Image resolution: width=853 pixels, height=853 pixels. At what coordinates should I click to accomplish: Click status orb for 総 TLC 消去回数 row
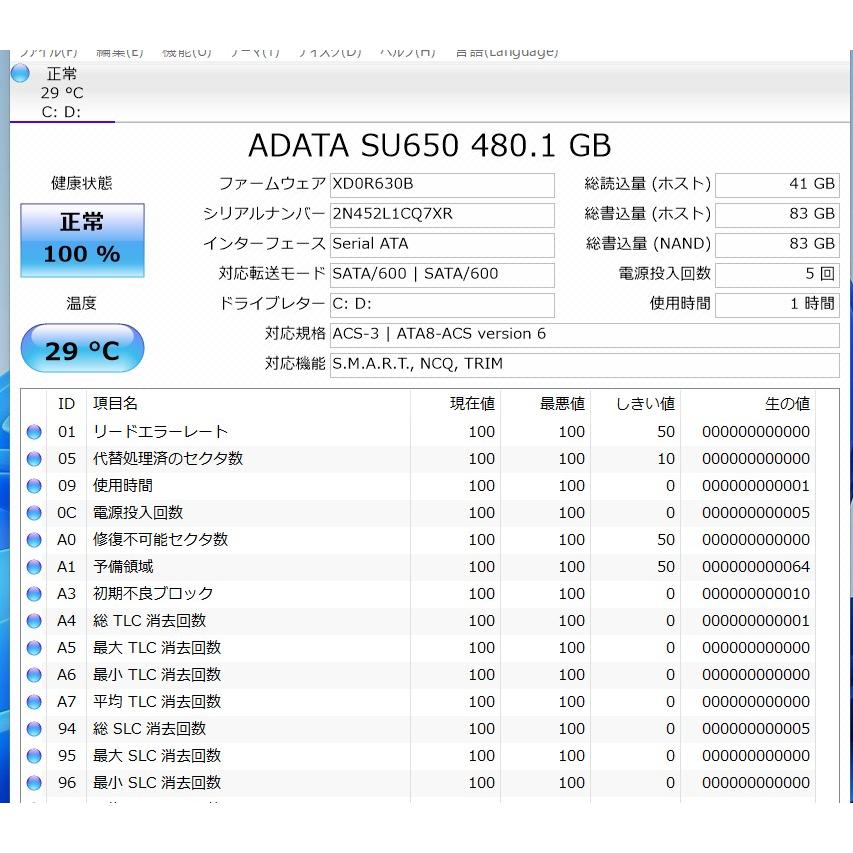(34, 621)
